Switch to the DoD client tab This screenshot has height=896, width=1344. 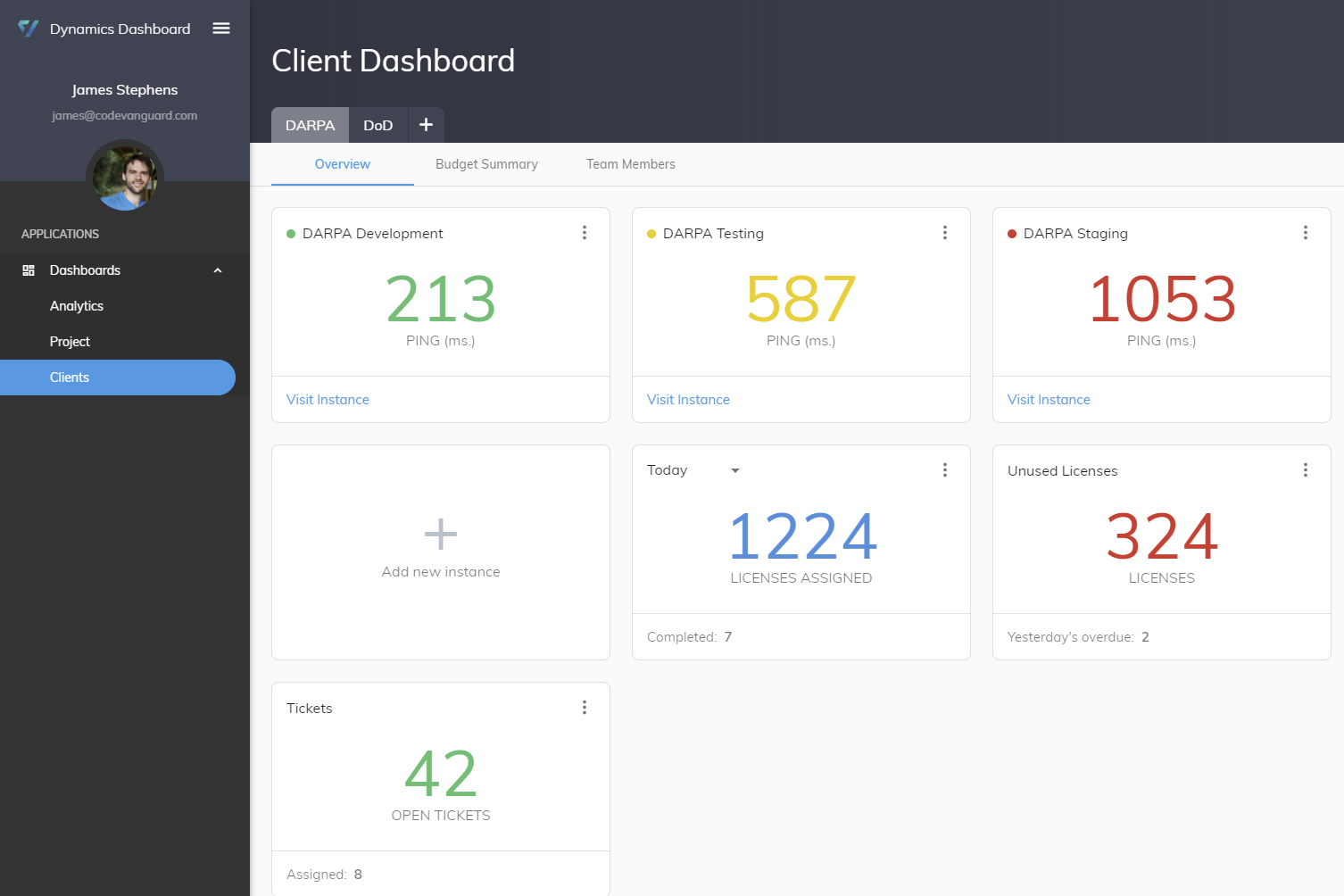tap(378, 125)
